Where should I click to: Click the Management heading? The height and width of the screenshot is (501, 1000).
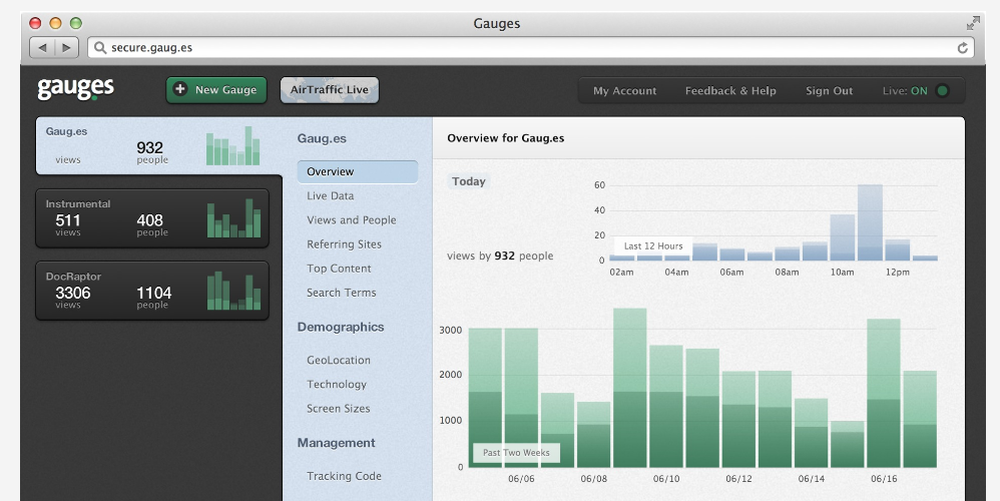tap(336, 443)
